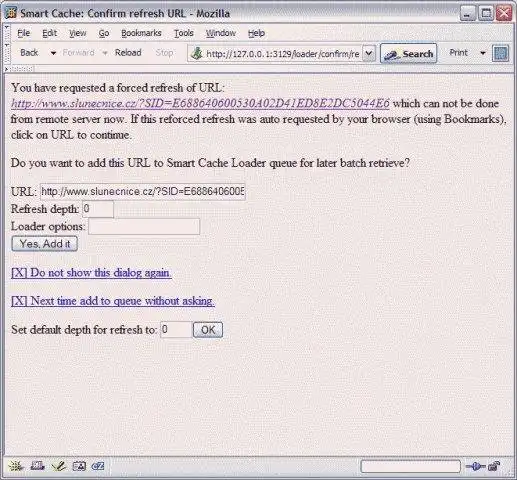The image size is (517, 480).
Task: Maximize the Mozilla window
Action: [x=486, y=14]
